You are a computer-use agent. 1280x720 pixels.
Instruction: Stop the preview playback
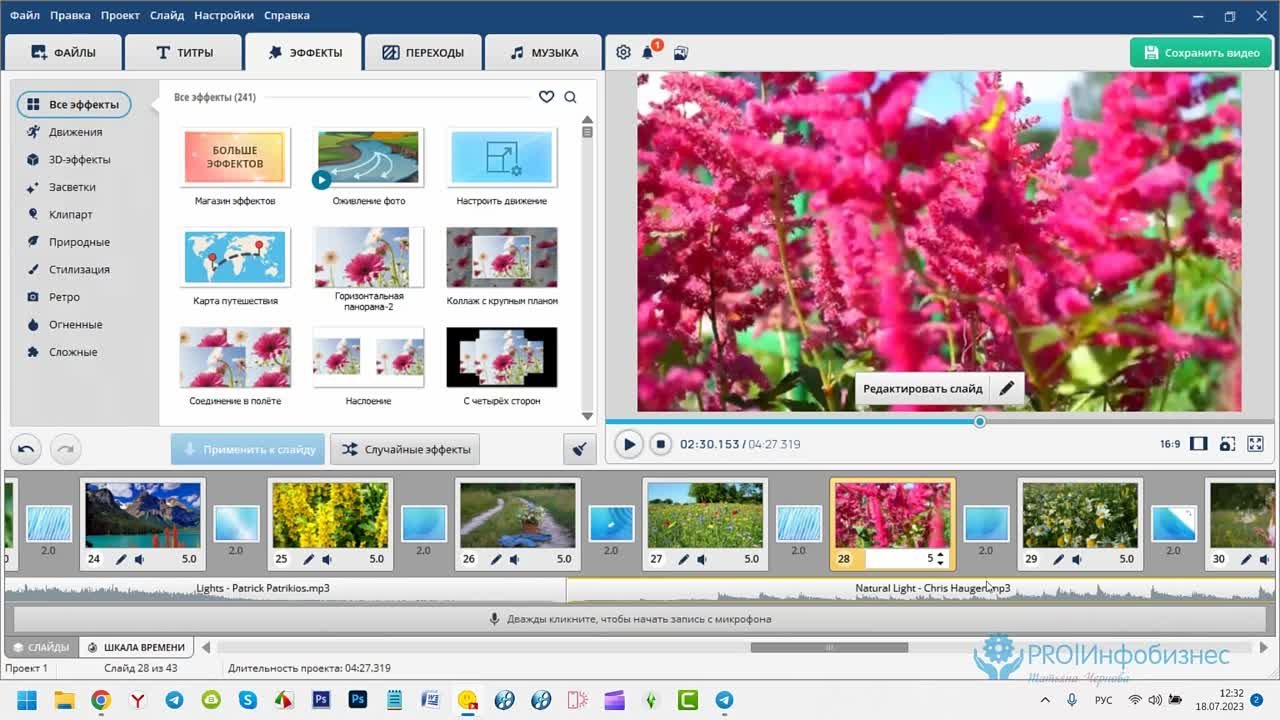coord(660,444)
